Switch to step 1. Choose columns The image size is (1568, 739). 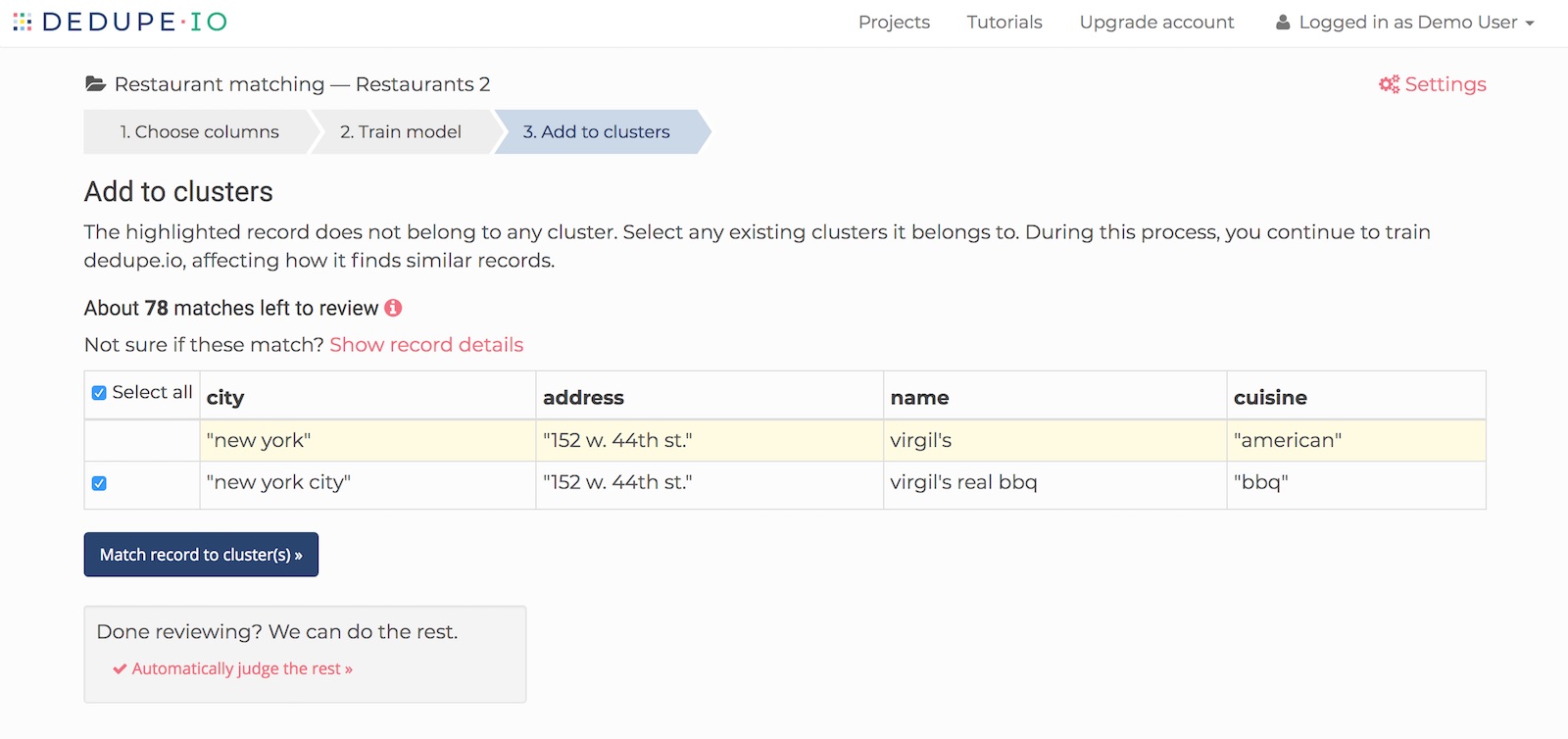(x=199, y=131)
